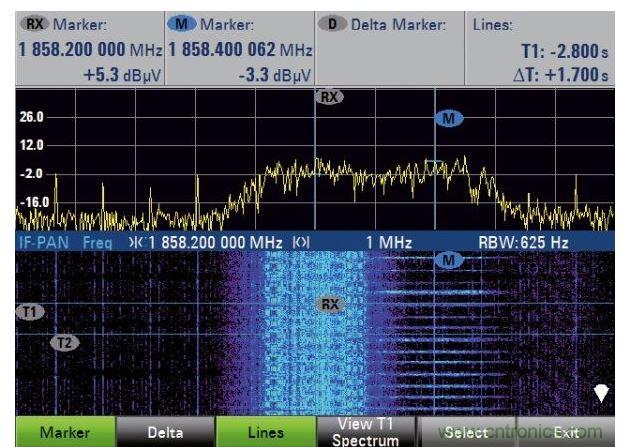Select the M marker in the spectrum plot

pyautogui.click(x=449, y=119)
